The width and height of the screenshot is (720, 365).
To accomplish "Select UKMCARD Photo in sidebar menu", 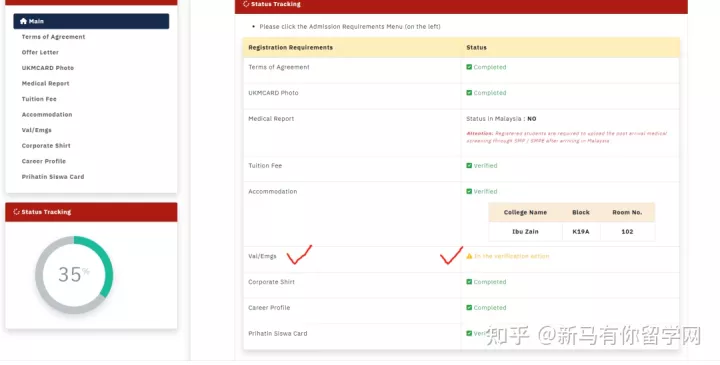I will 48,68.
